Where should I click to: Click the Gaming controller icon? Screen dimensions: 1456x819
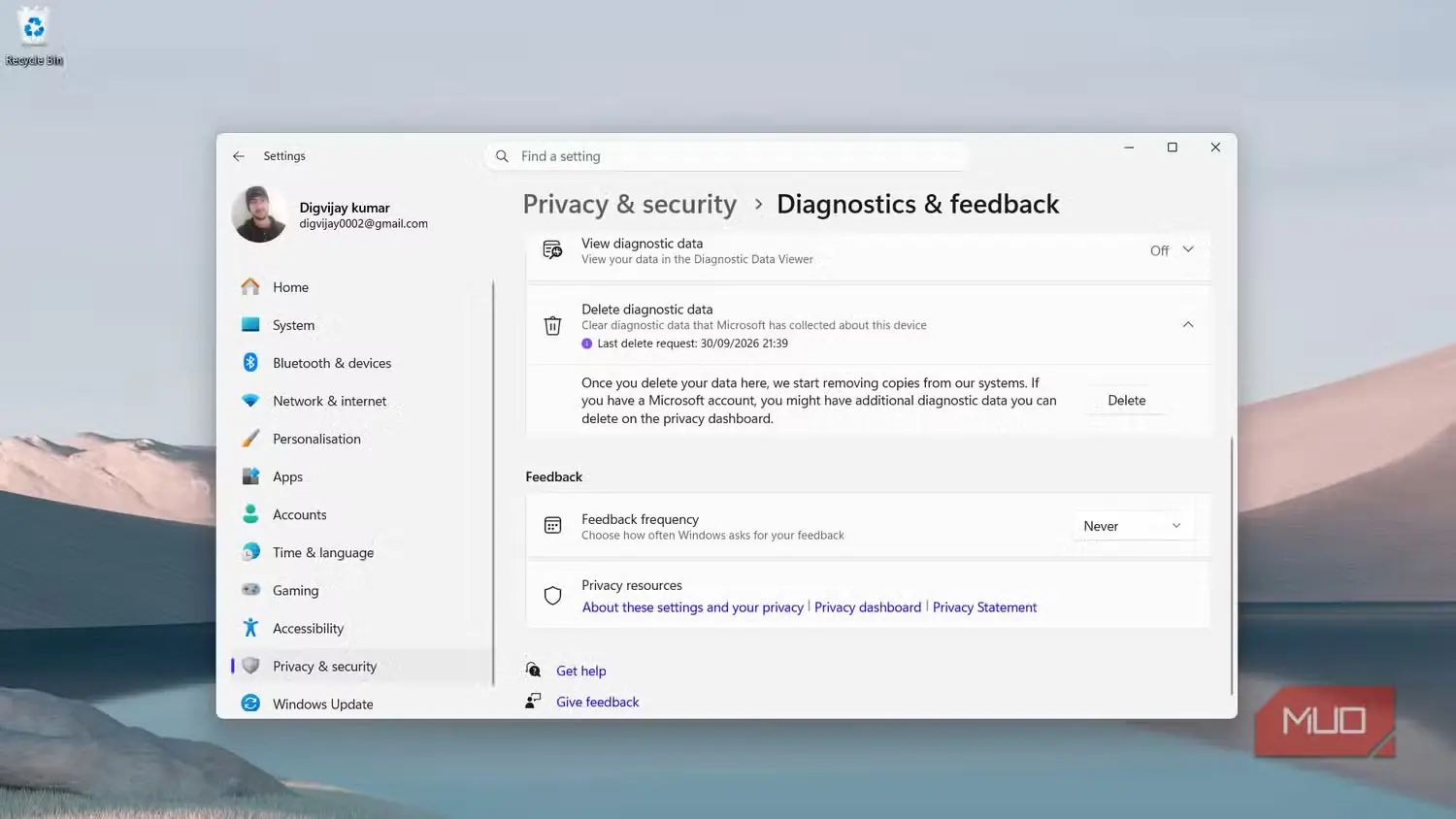coord(250,590)
